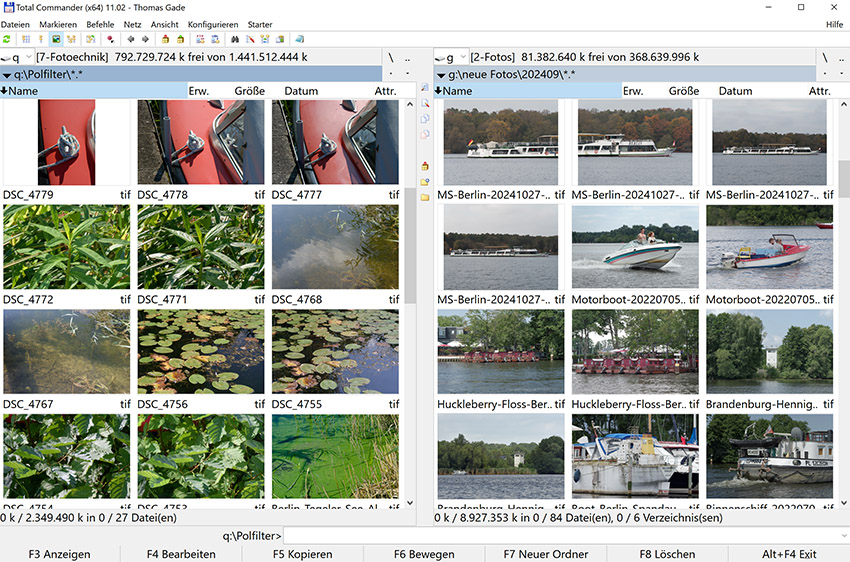Viewport: 850px width, 562px height.
Task: Toggle brief view mode in toolbar
Action: 24,39
